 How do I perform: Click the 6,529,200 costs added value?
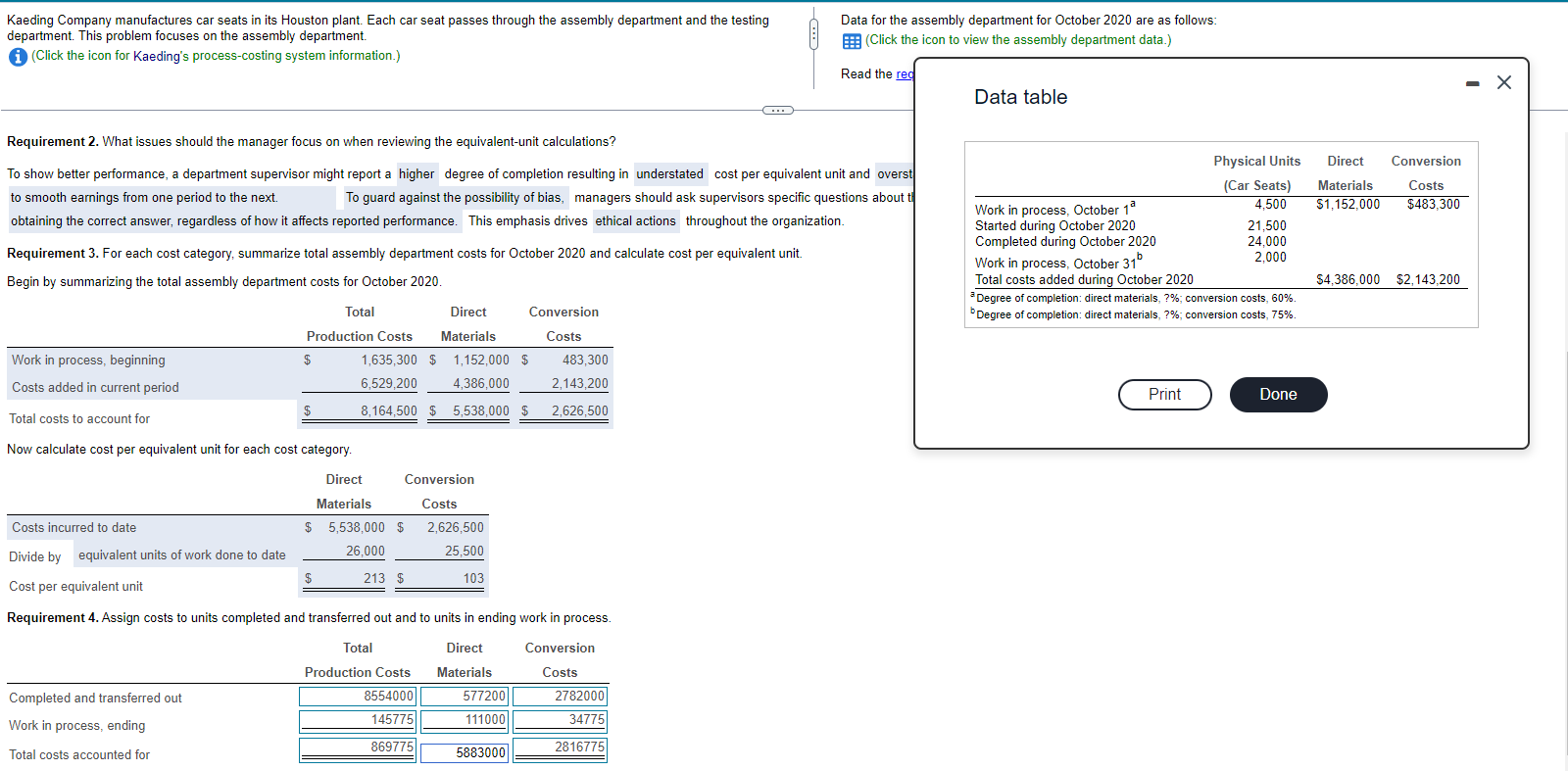coord(388,384)
